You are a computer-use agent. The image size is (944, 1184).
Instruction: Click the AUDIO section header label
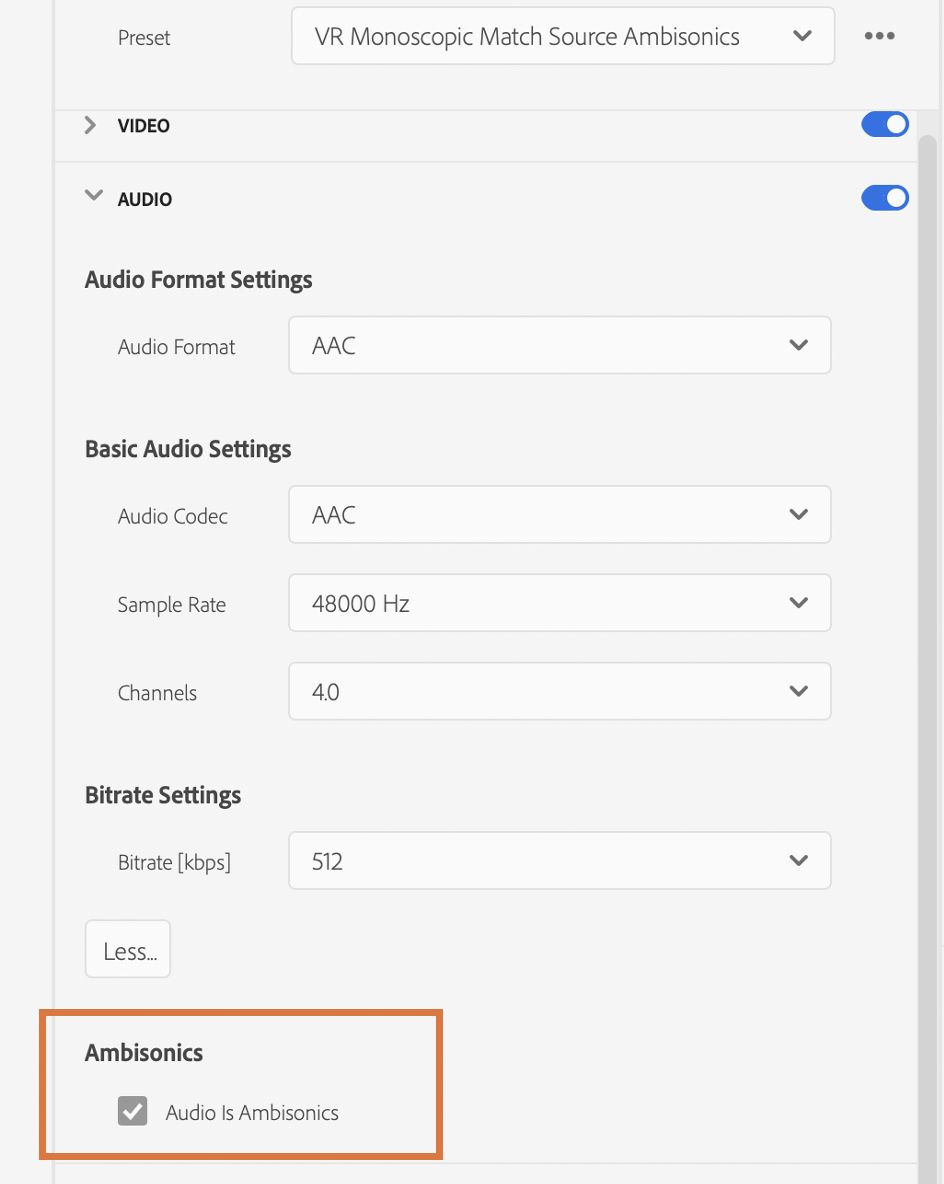click(x=145, y=199)
